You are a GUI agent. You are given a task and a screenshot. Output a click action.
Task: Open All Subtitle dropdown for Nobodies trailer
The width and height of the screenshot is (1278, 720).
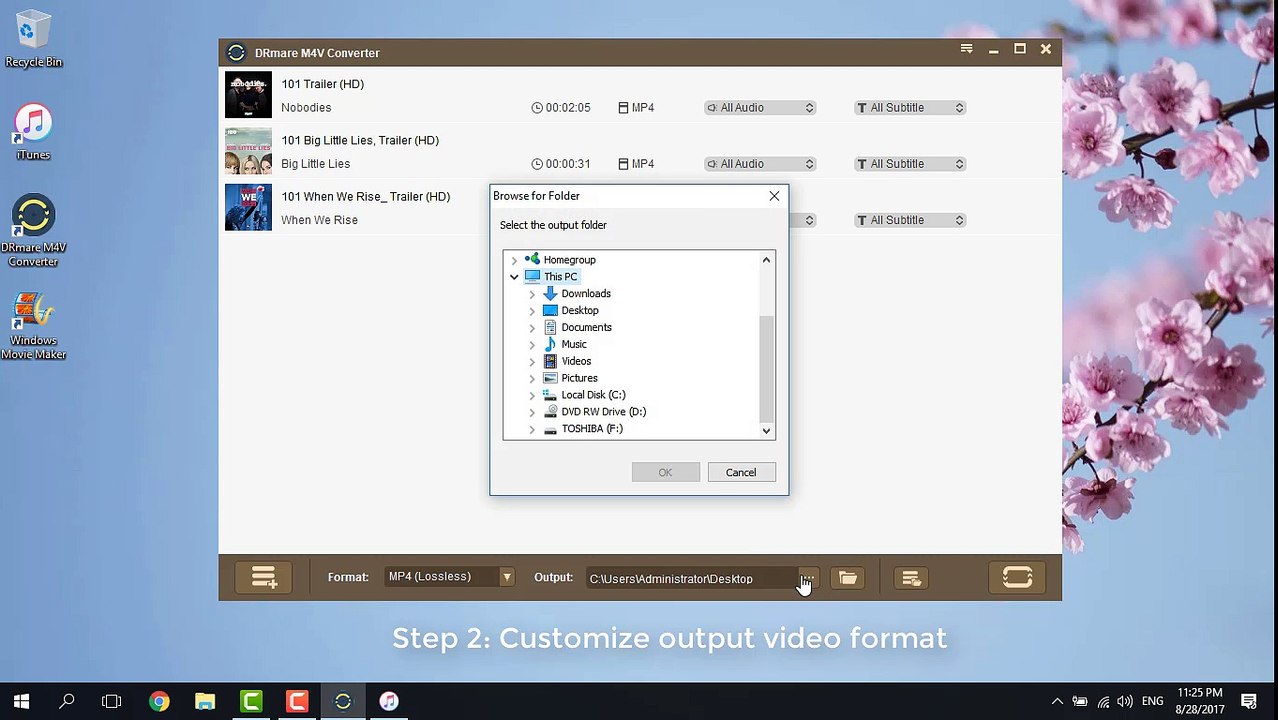pyautogui.click(x=910, y=107)
